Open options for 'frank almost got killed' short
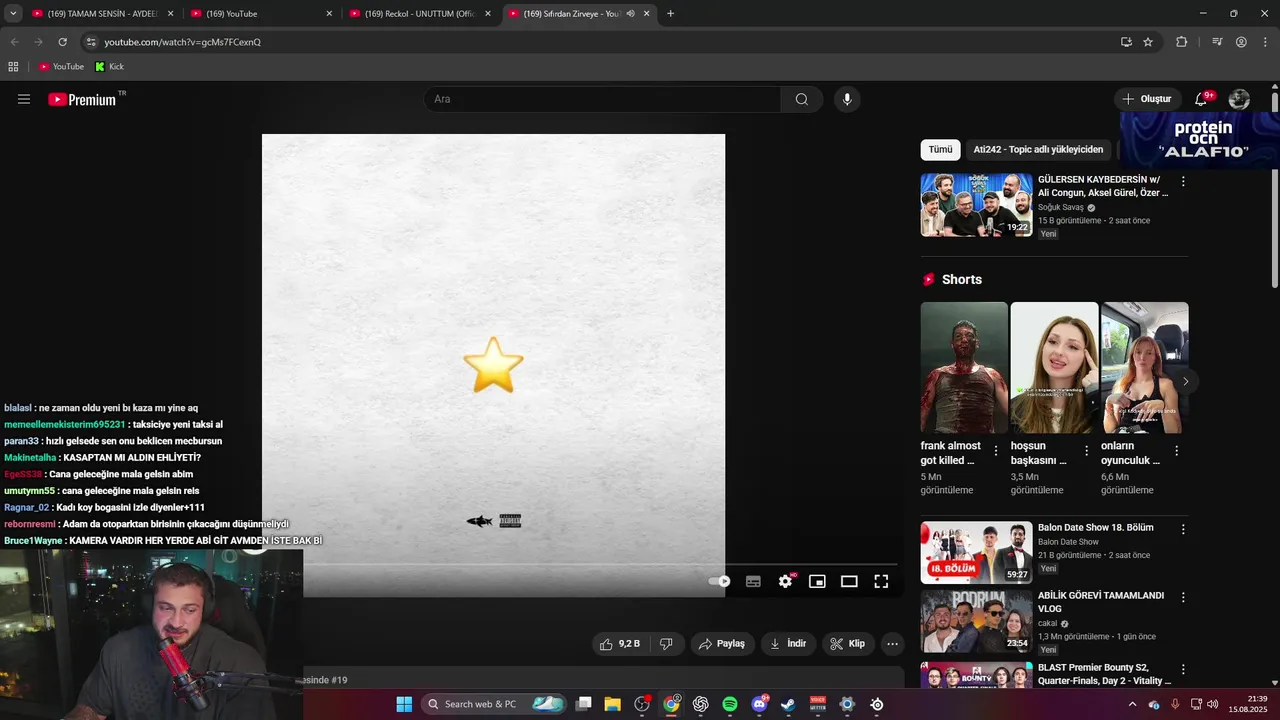This screenshot has height=720, width=1280. coord(996,451)
